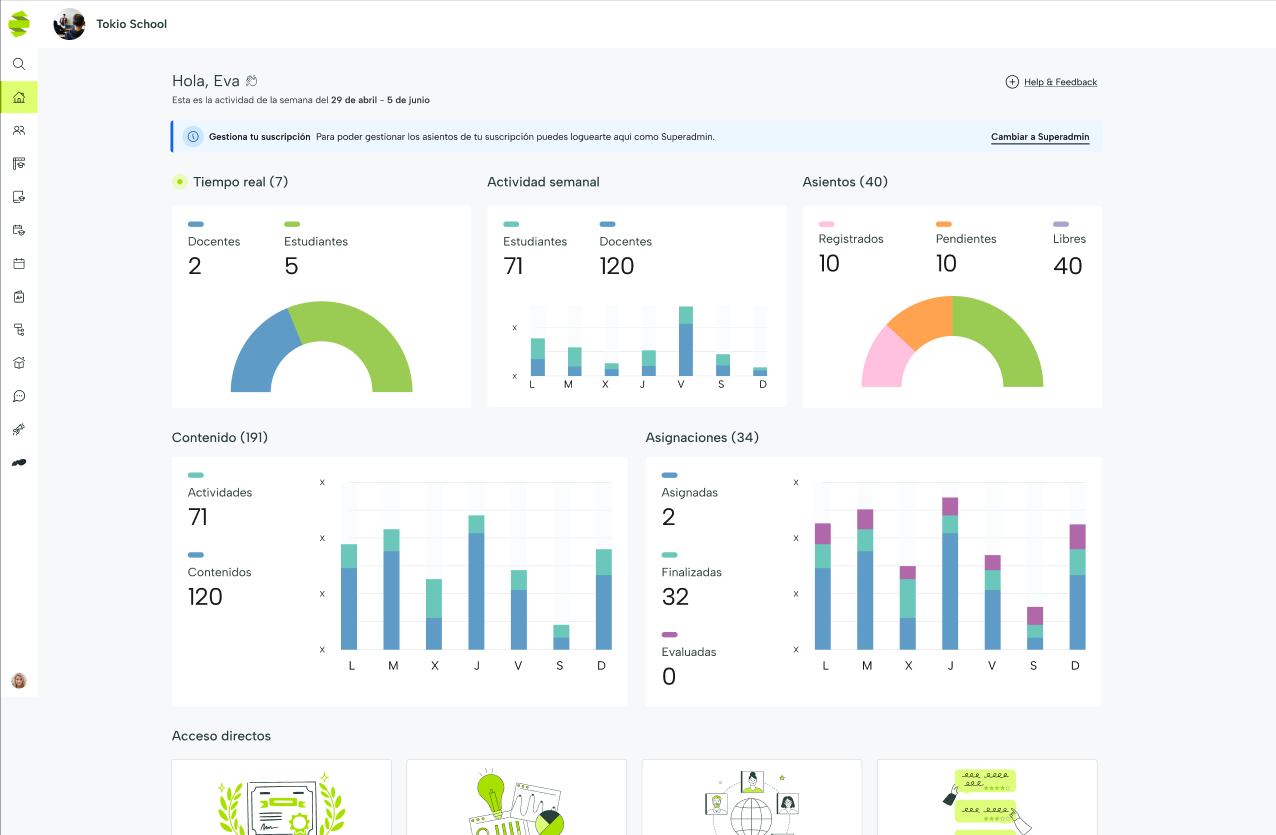Click the mustache icon in sidebar
1276x835 pixels.
point(19,462)
